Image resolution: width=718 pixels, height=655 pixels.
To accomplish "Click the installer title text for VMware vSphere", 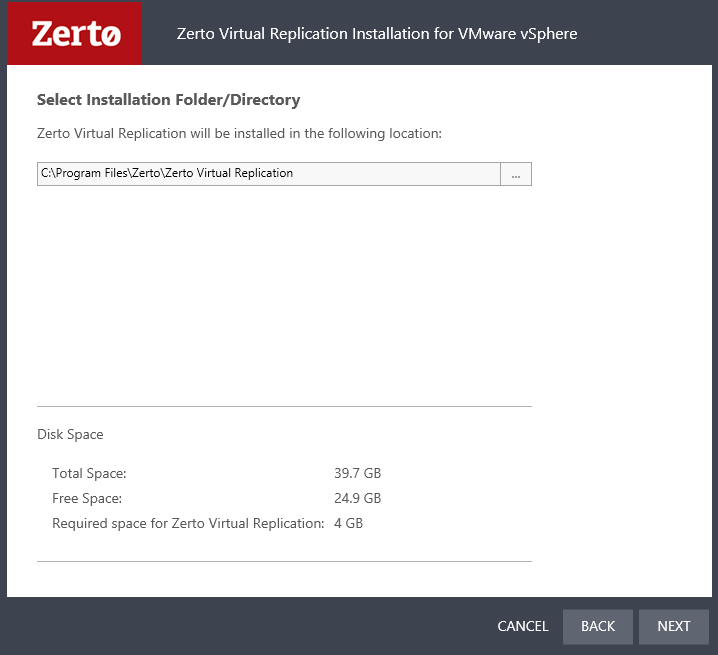I will click(376, 33).
